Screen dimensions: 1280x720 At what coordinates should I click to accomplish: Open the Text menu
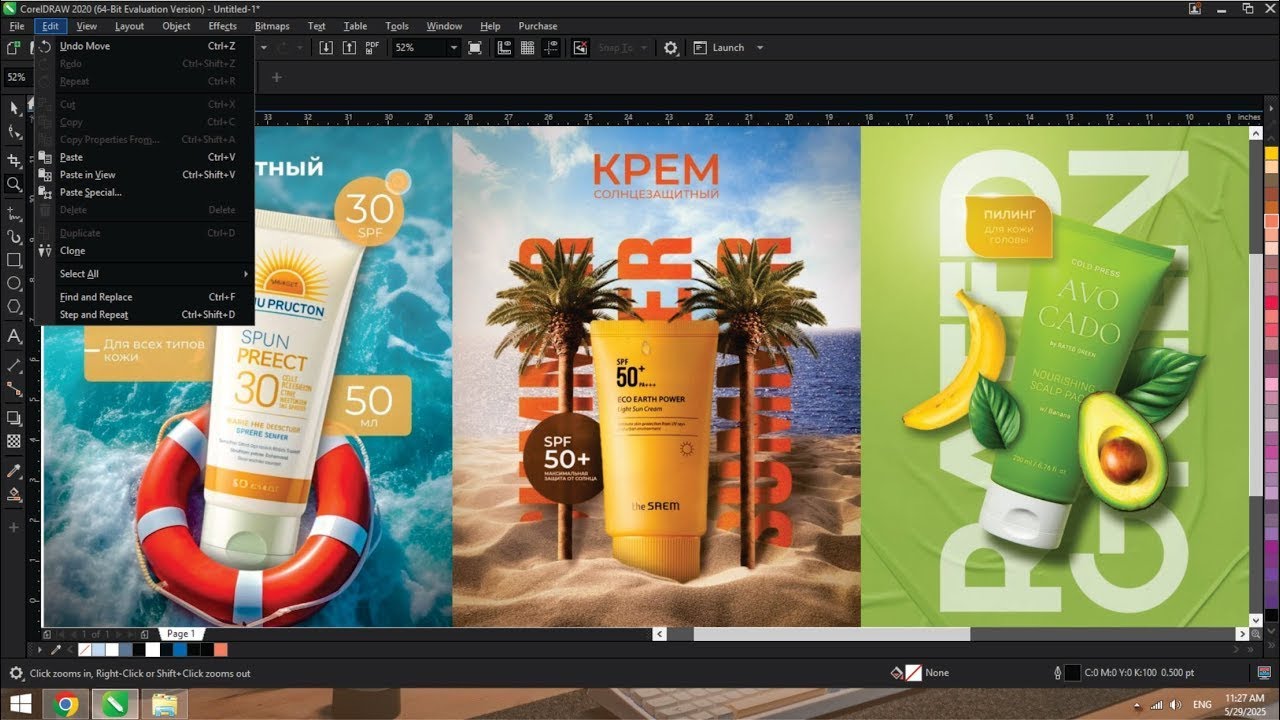(316, 26)
